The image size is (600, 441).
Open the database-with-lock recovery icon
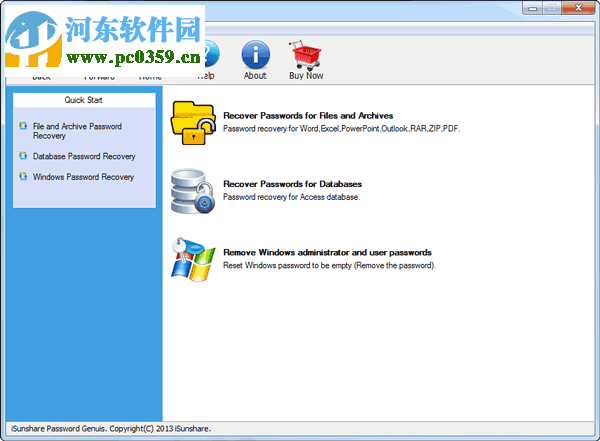[192, 191]
